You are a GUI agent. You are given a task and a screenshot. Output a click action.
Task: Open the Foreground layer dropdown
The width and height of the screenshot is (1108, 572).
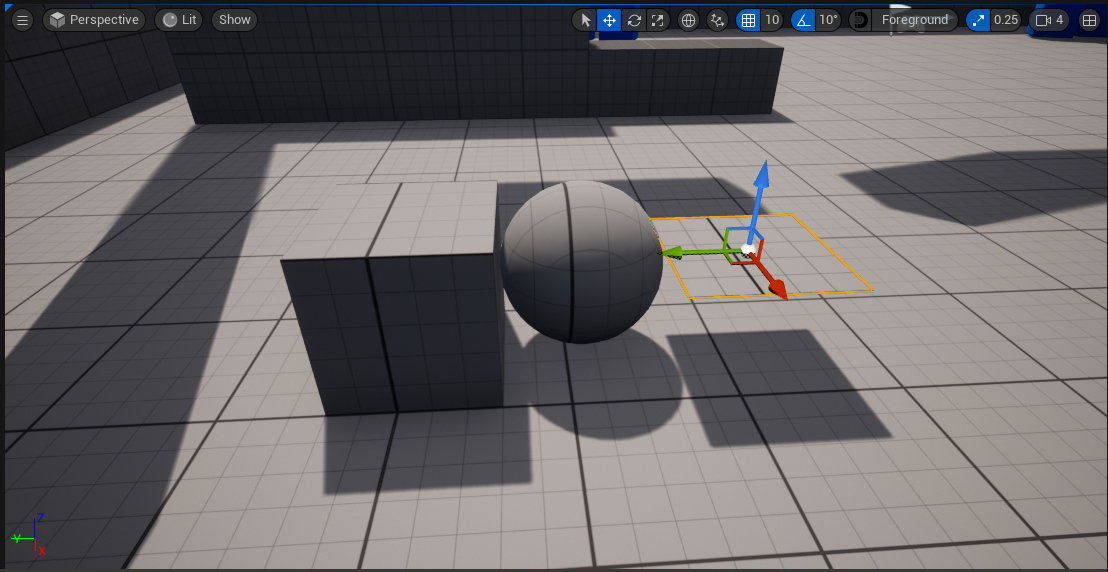click(x=914, y=20)
